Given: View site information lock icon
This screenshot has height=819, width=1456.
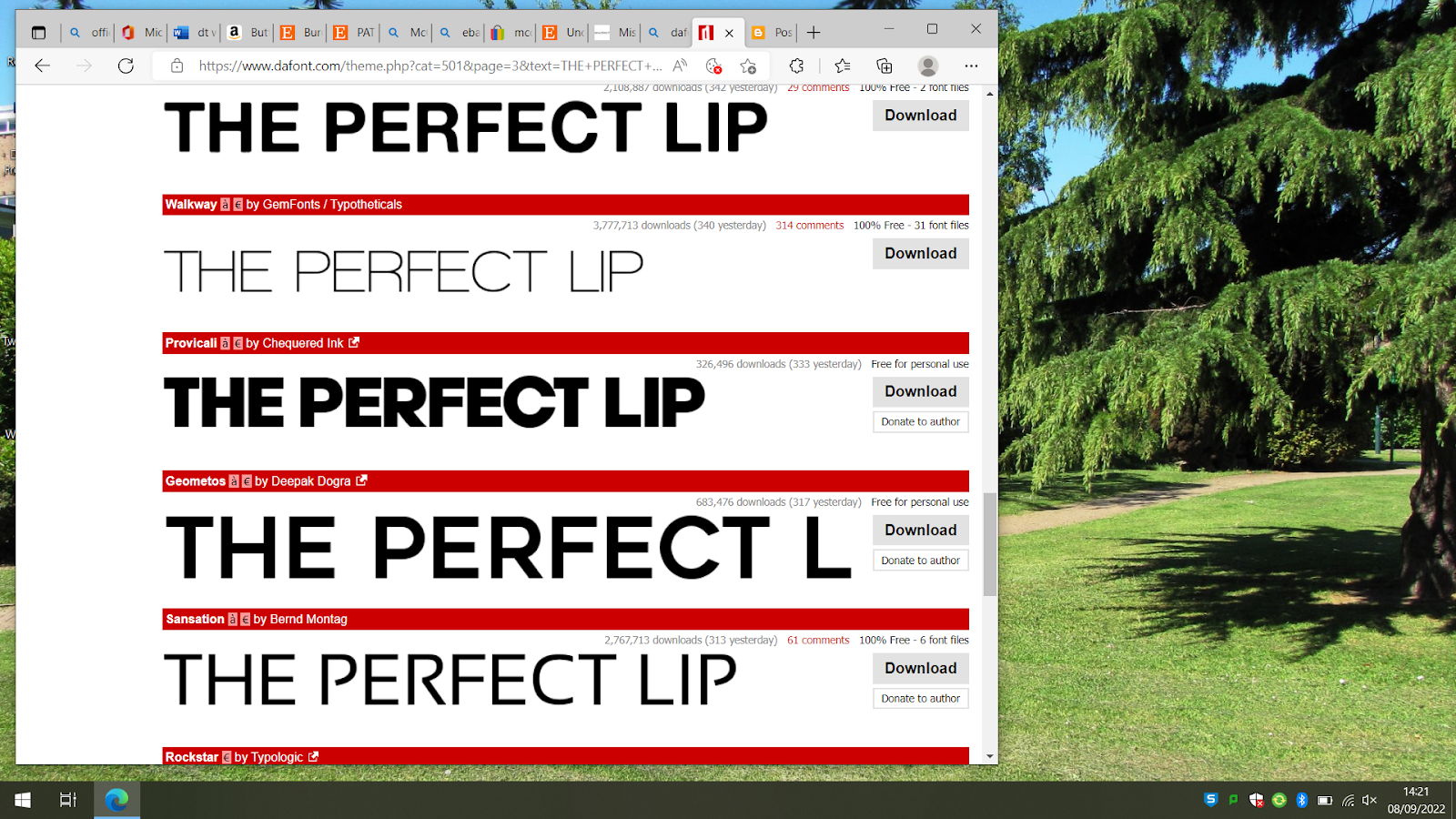Looking at the screenshot, I should click(177, 66).
